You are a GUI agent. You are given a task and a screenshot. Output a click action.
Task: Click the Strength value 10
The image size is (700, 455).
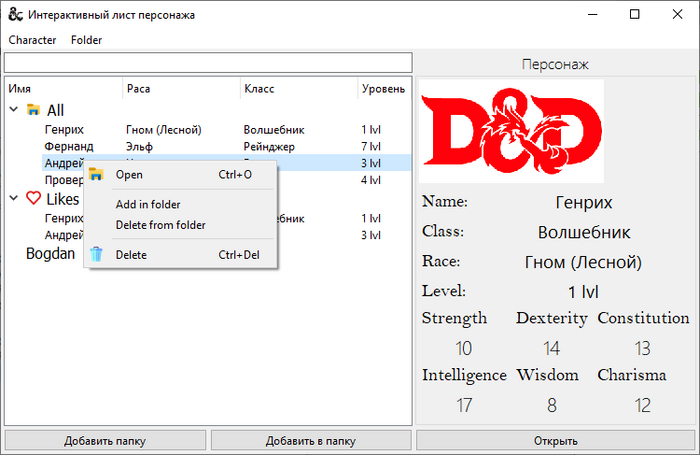(463, 348)
